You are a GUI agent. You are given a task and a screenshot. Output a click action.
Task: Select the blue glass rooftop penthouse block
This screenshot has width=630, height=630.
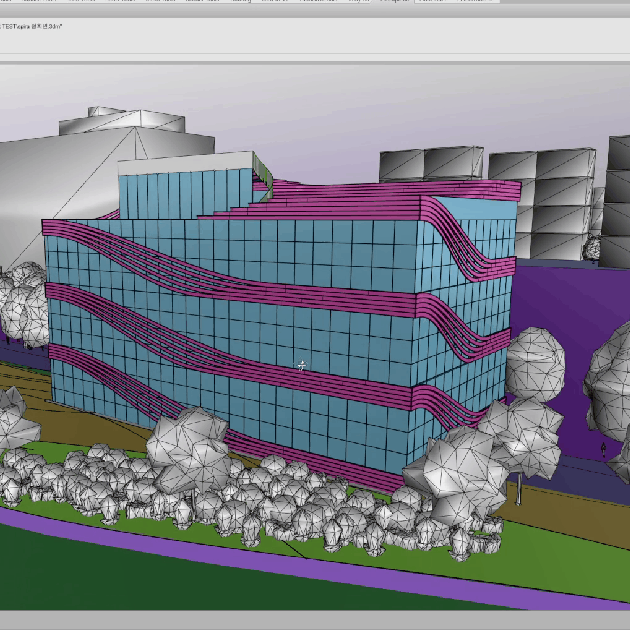[x=180, y=191]
